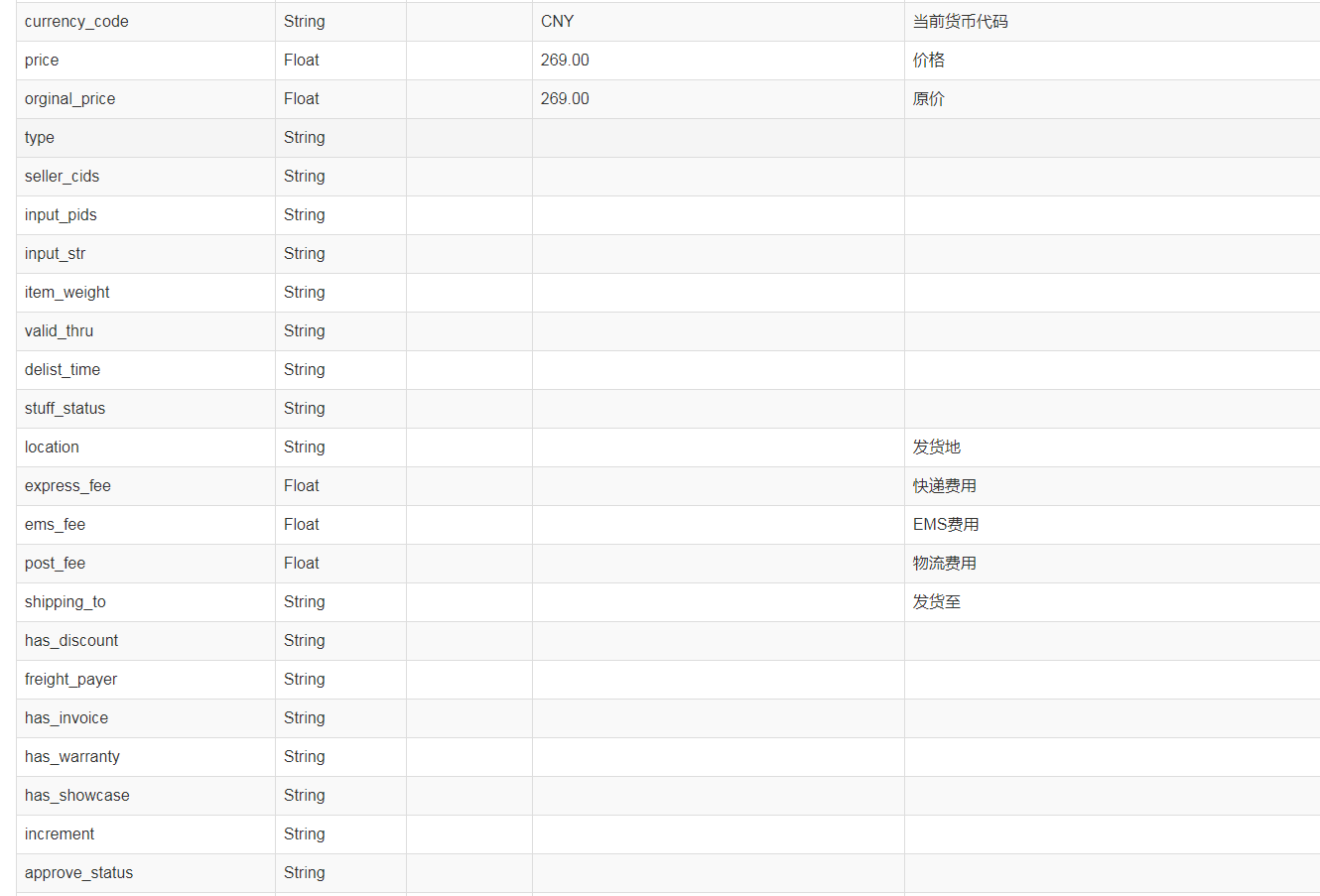
Task: Select Float type in the post_fee row
Action: (302, 564)
